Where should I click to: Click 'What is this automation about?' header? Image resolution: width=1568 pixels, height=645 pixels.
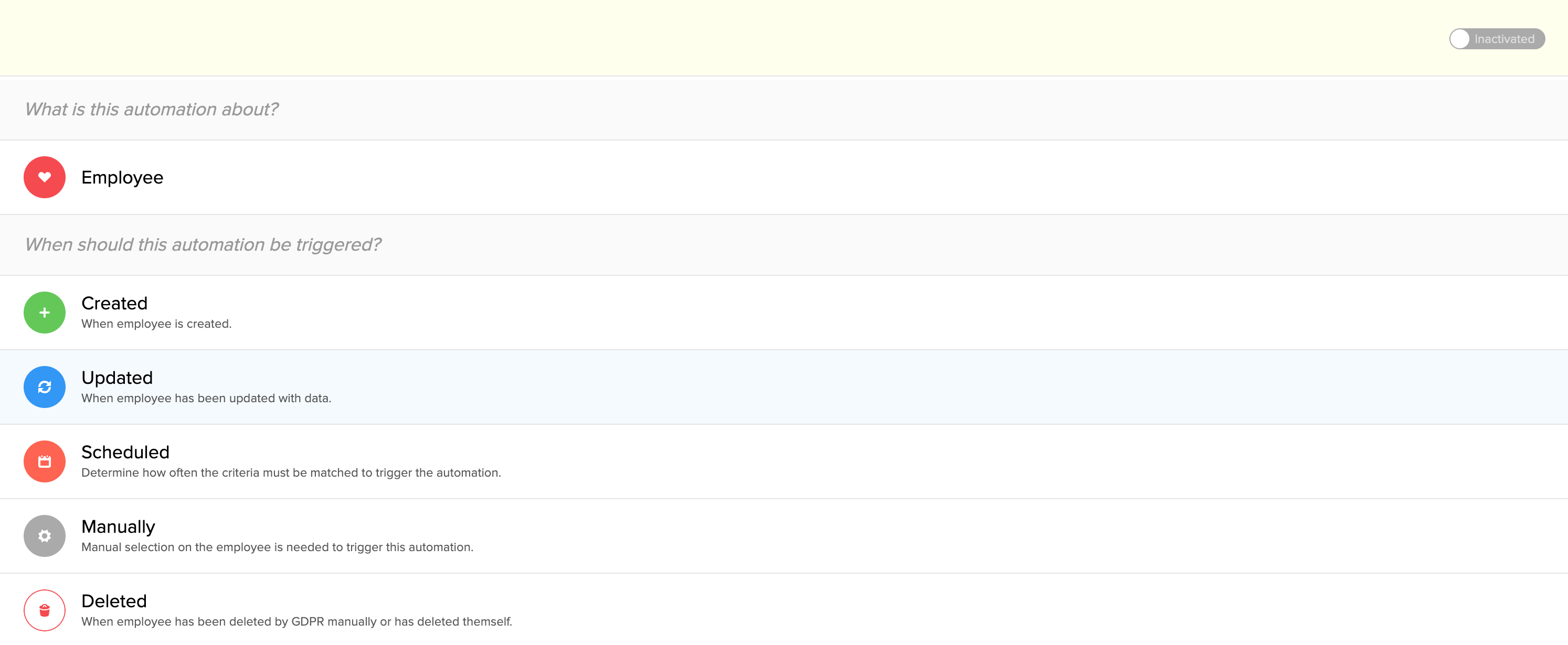point(152,110)
